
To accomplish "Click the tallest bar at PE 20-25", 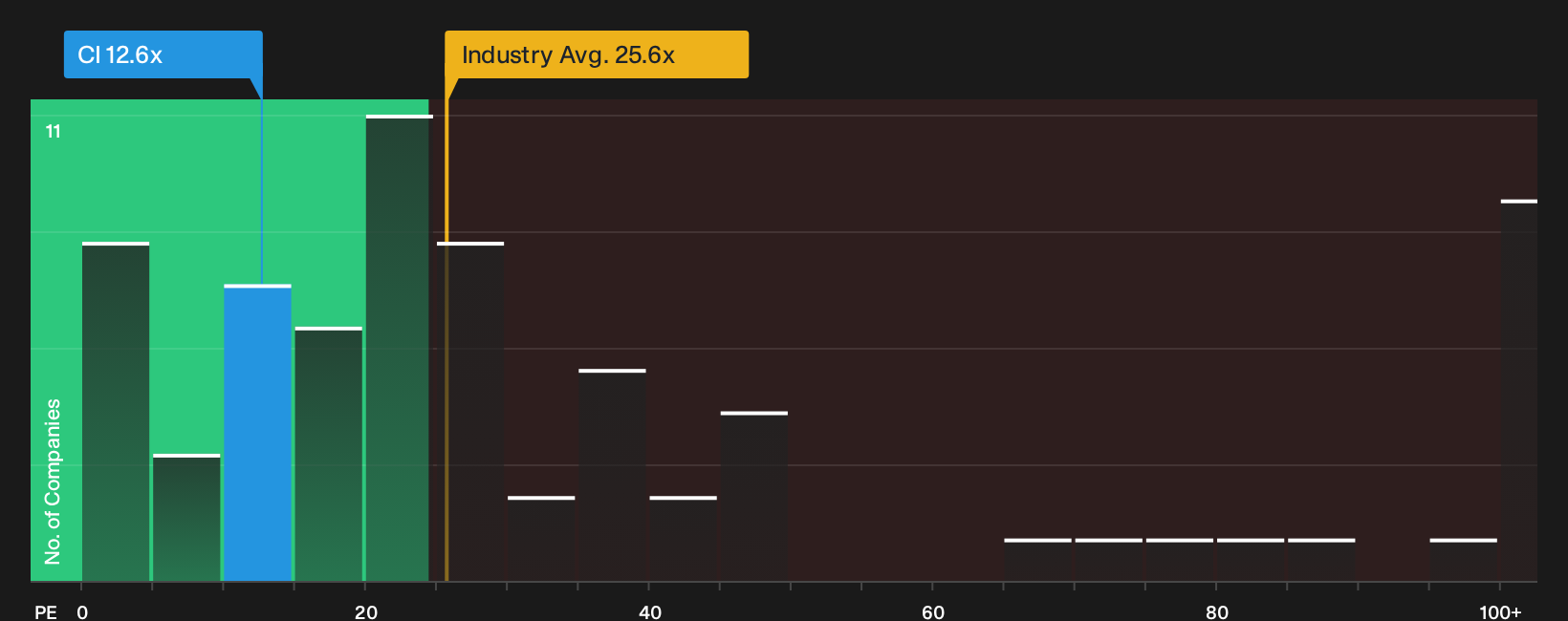I will [400, 348].
